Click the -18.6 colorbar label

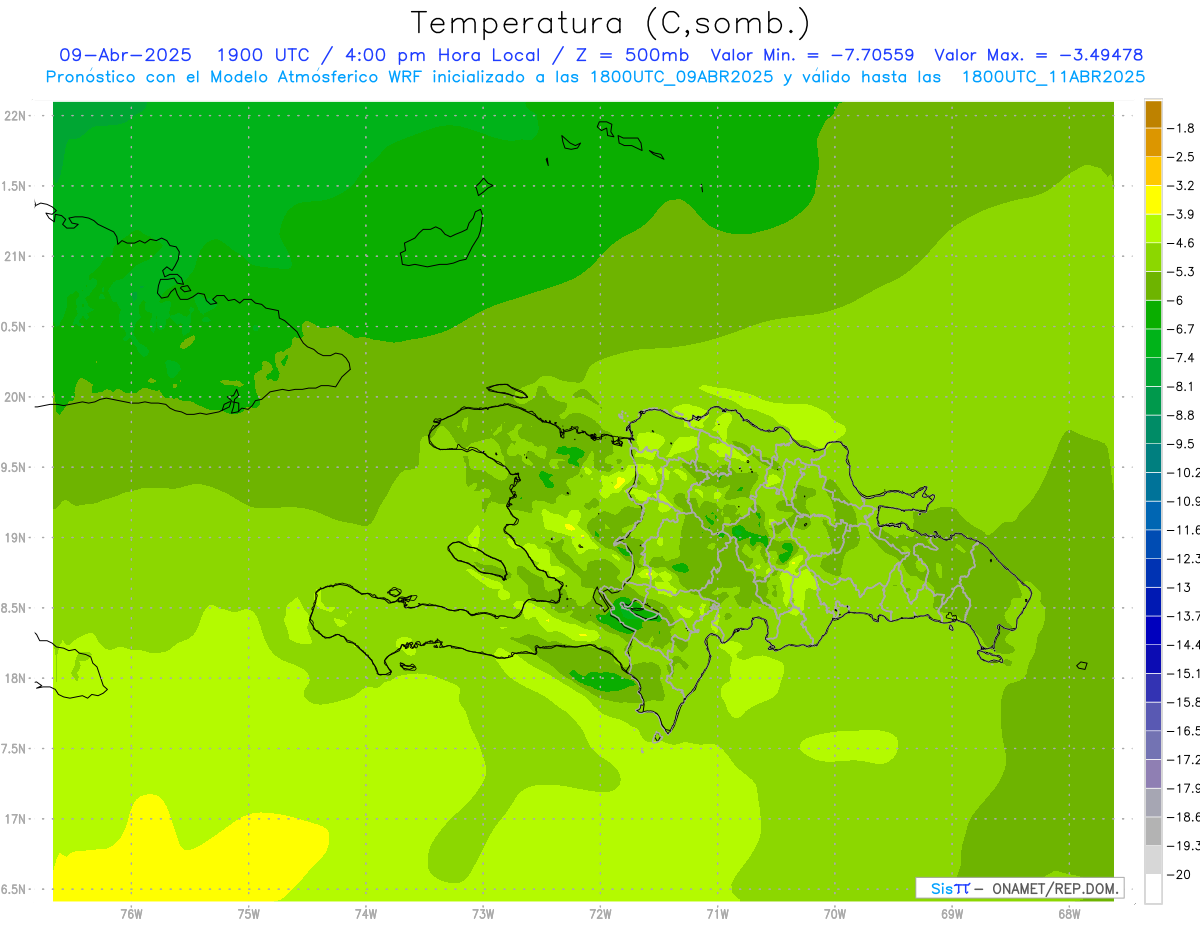(1183, 818)
